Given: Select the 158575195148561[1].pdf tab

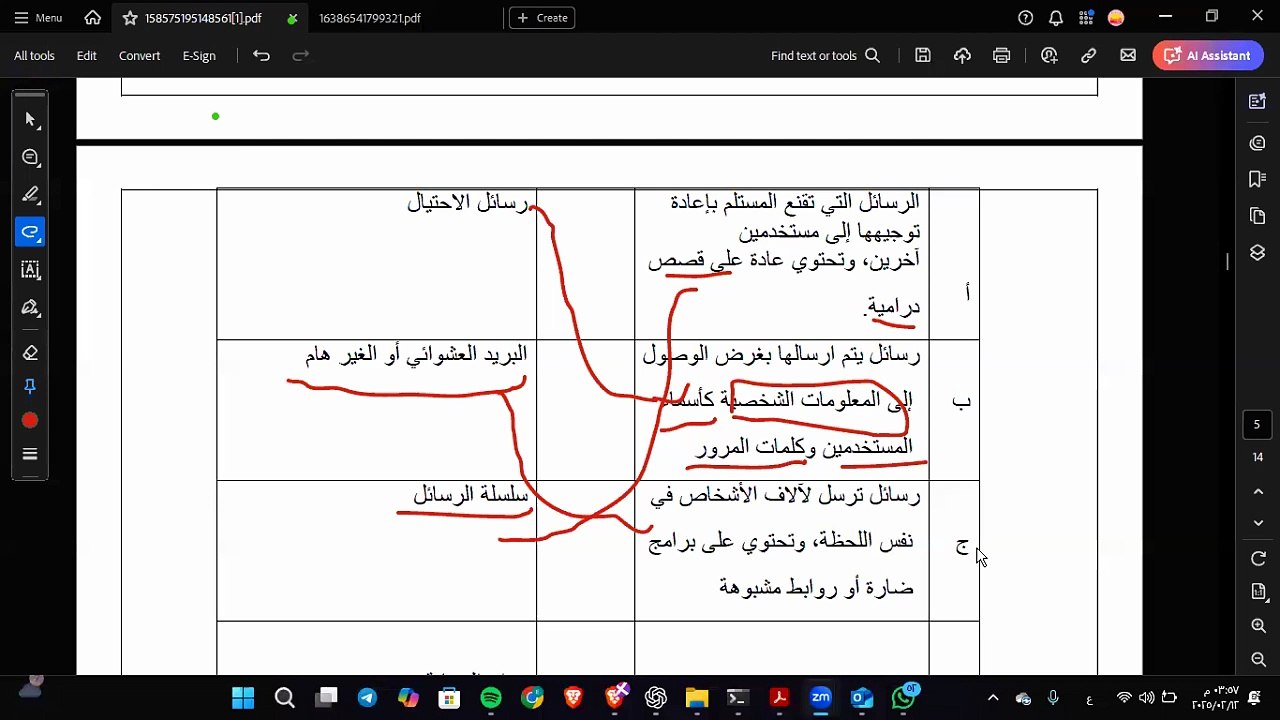Looking at the screenshot, I should tap(203, 18).
